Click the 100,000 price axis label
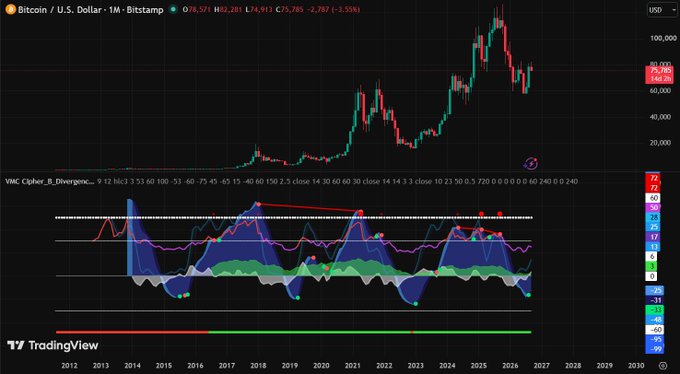Image resolution: width=680 pixels, height=374 pixels. coord(663,38)
